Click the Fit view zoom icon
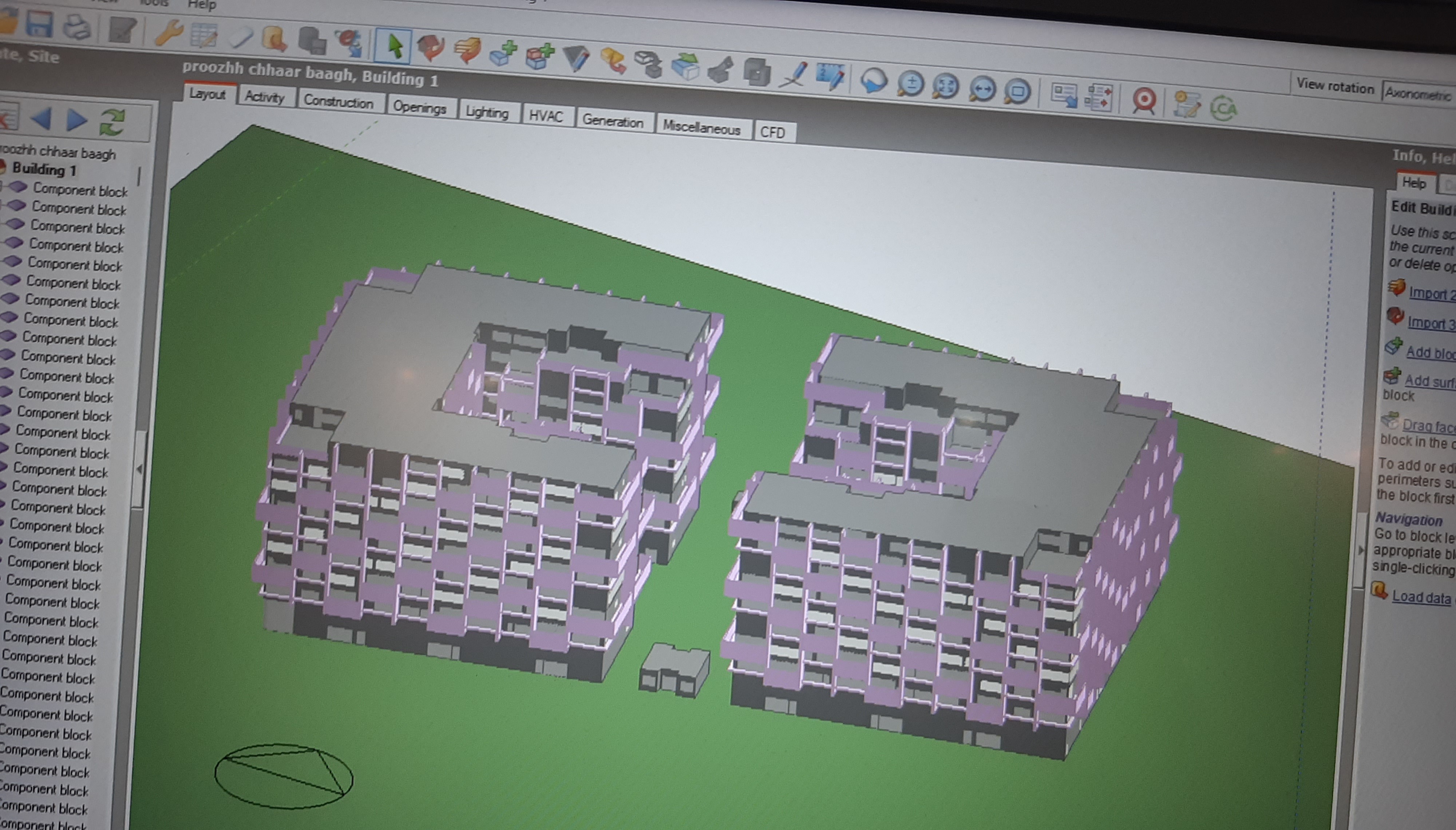 [x=945, y=86]
